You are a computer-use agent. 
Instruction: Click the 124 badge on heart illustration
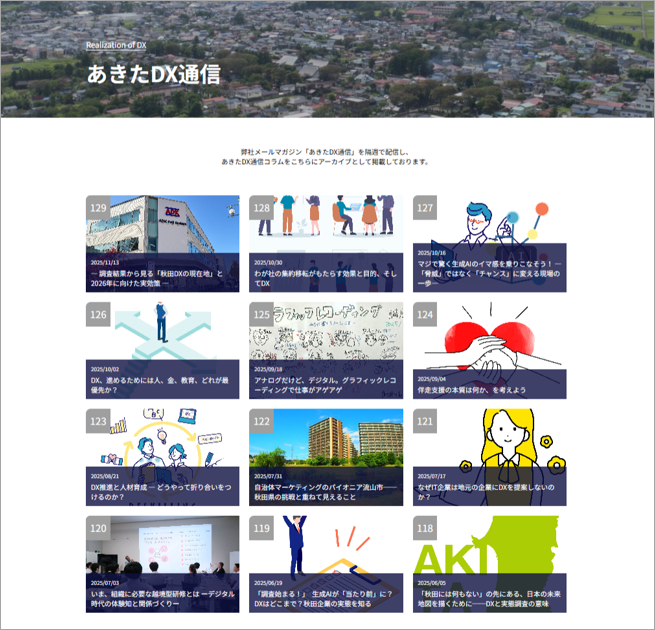(x=425, y=315)
